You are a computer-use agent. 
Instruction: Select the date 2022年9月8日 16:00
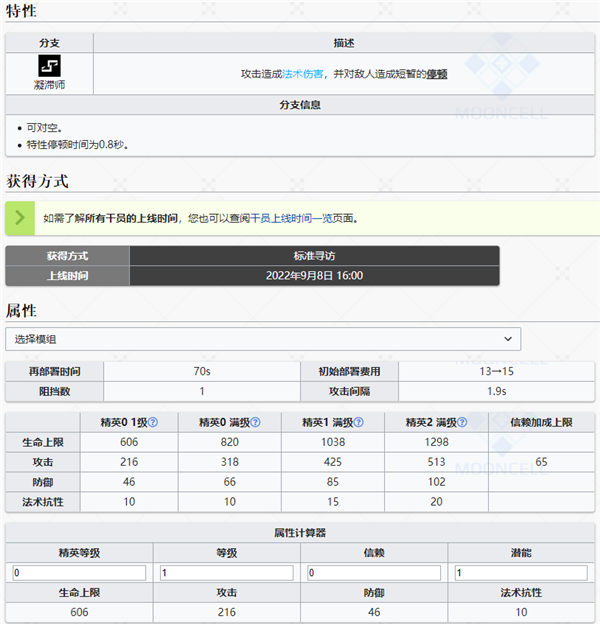(314, 276)
